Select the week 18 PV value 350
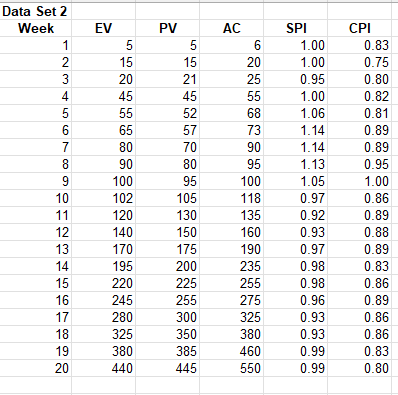 pyautogui.click(x=167, y=334)
